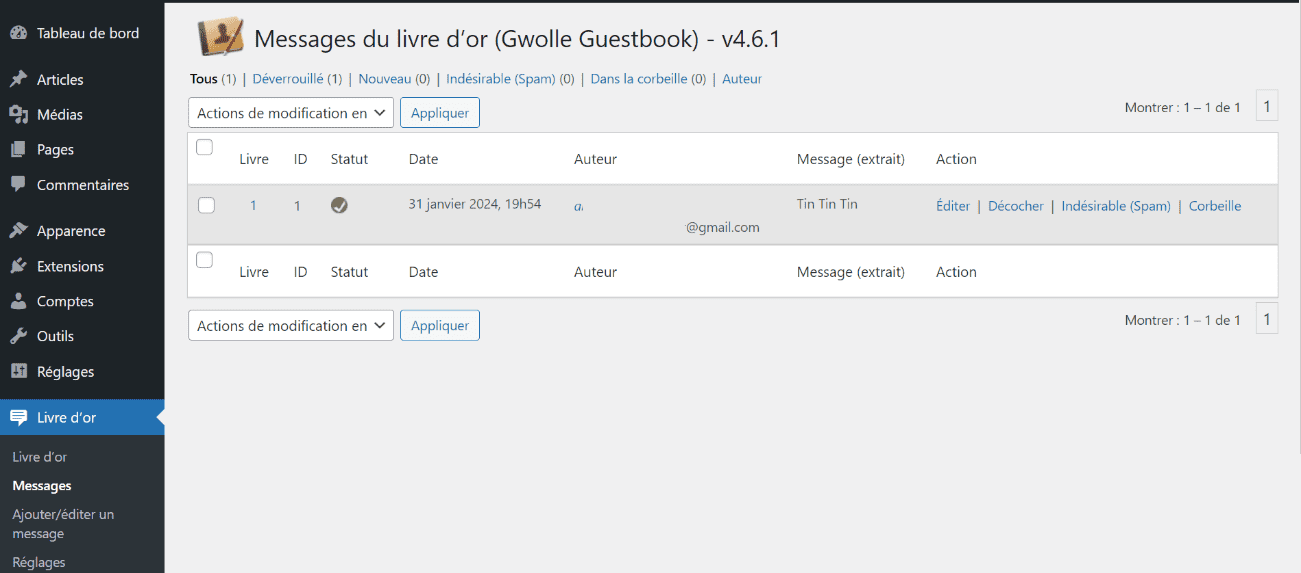Screen dimensions: 1301x573
Task: Click the top Montrer : 1 – 1 de 1 text
Action: click(x=1183, y=107)
